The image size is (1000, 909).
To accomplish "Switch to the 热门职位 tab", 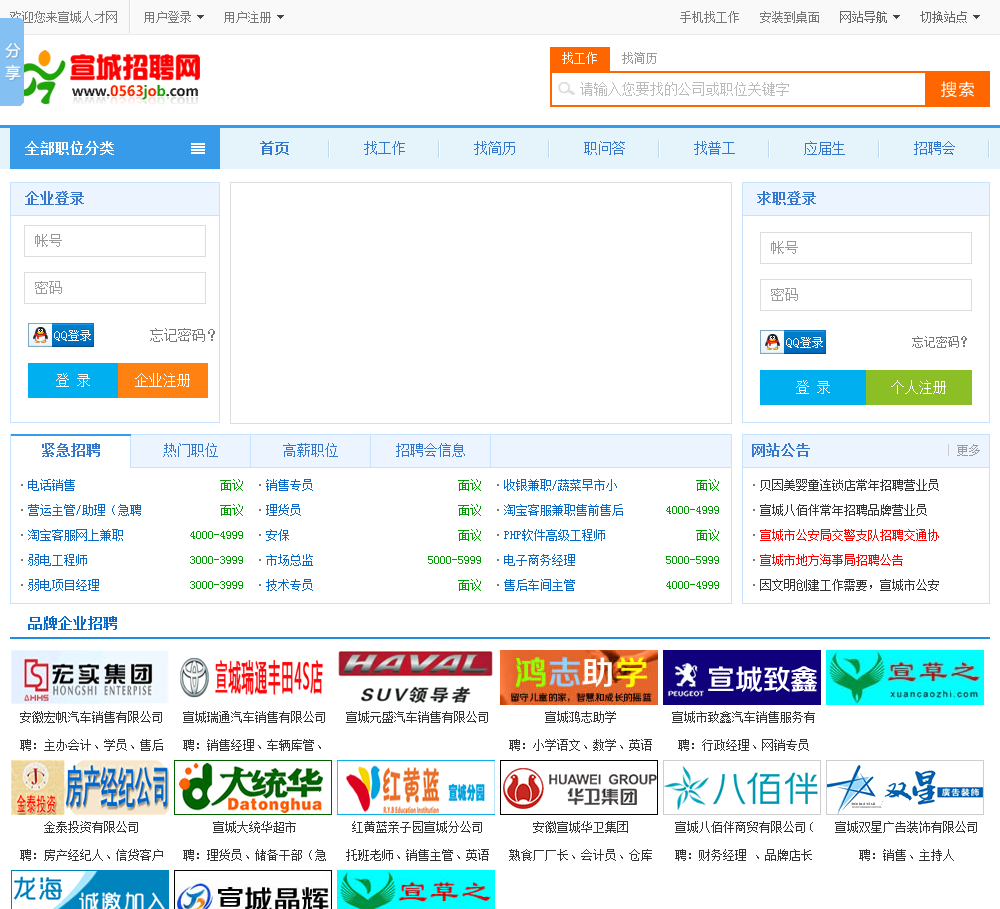I will tap(190, 450).
